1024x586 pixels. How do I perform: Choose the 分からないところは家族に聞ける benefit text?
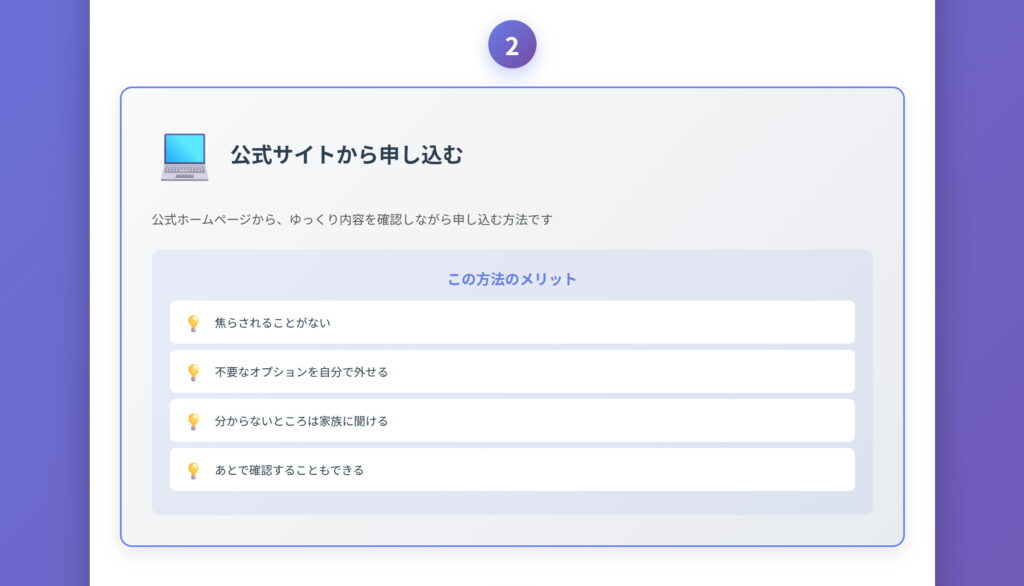301,421
